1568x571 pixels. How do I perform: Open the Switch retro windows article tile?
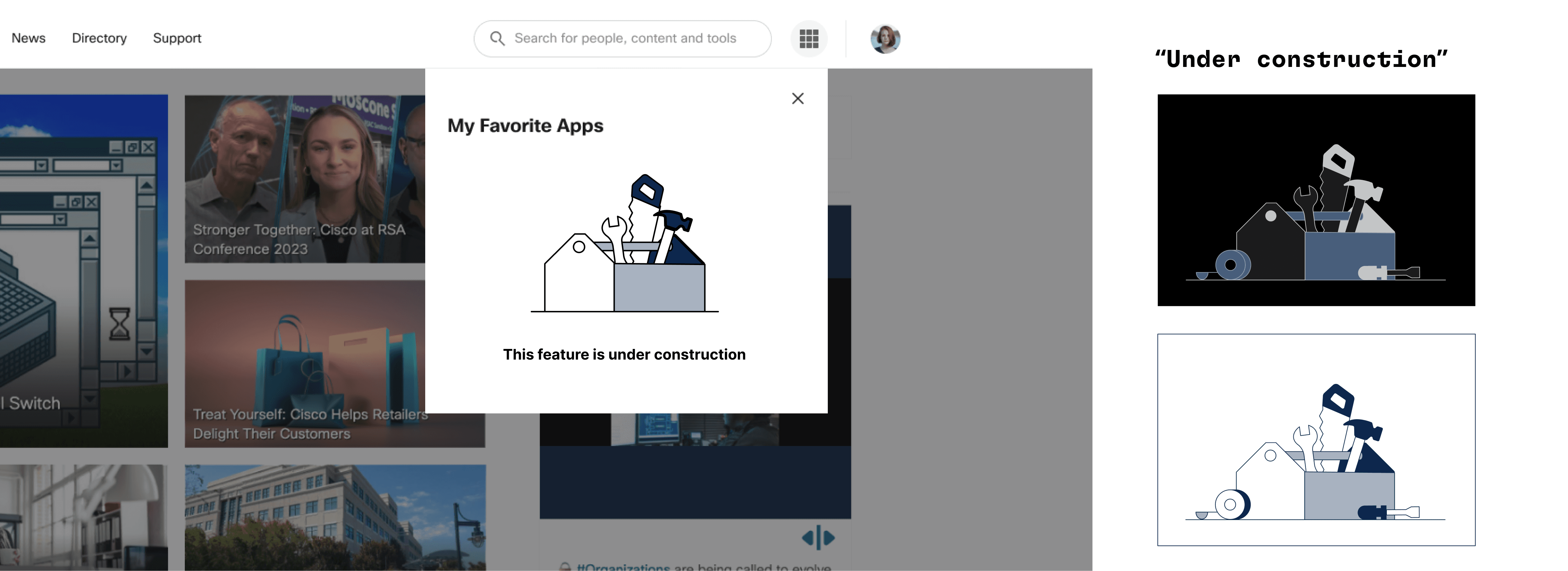coord(84,271)
